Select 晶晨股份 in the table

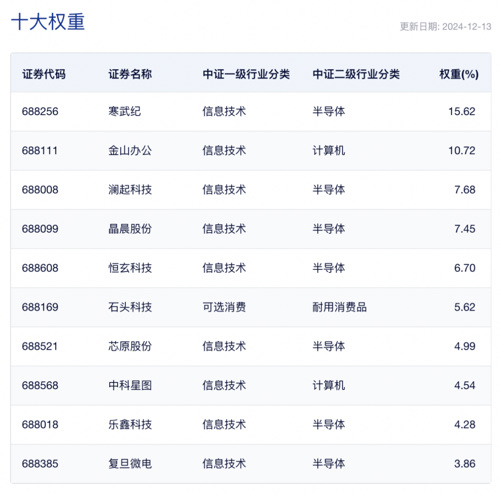[x=130, y=229]
